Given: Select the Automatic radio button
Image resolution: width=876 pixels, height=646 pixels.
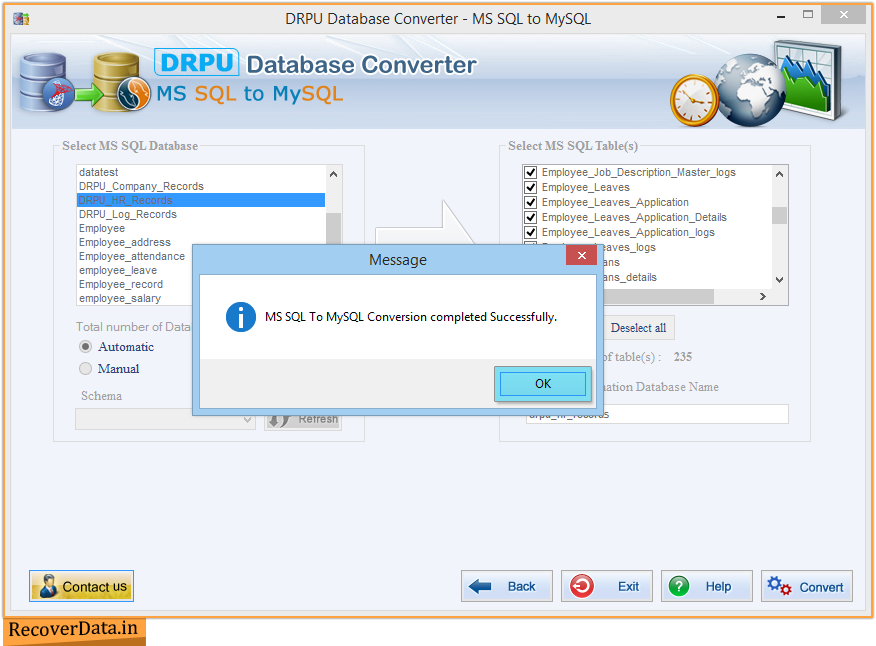Looking at the screenshot, I should click(x=85, y=347).
